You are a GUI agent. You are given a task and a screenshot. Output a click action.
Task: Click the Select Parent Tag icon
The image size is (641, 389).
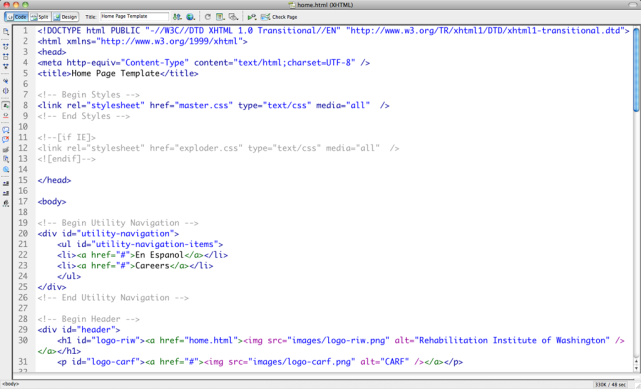[6, 81]
